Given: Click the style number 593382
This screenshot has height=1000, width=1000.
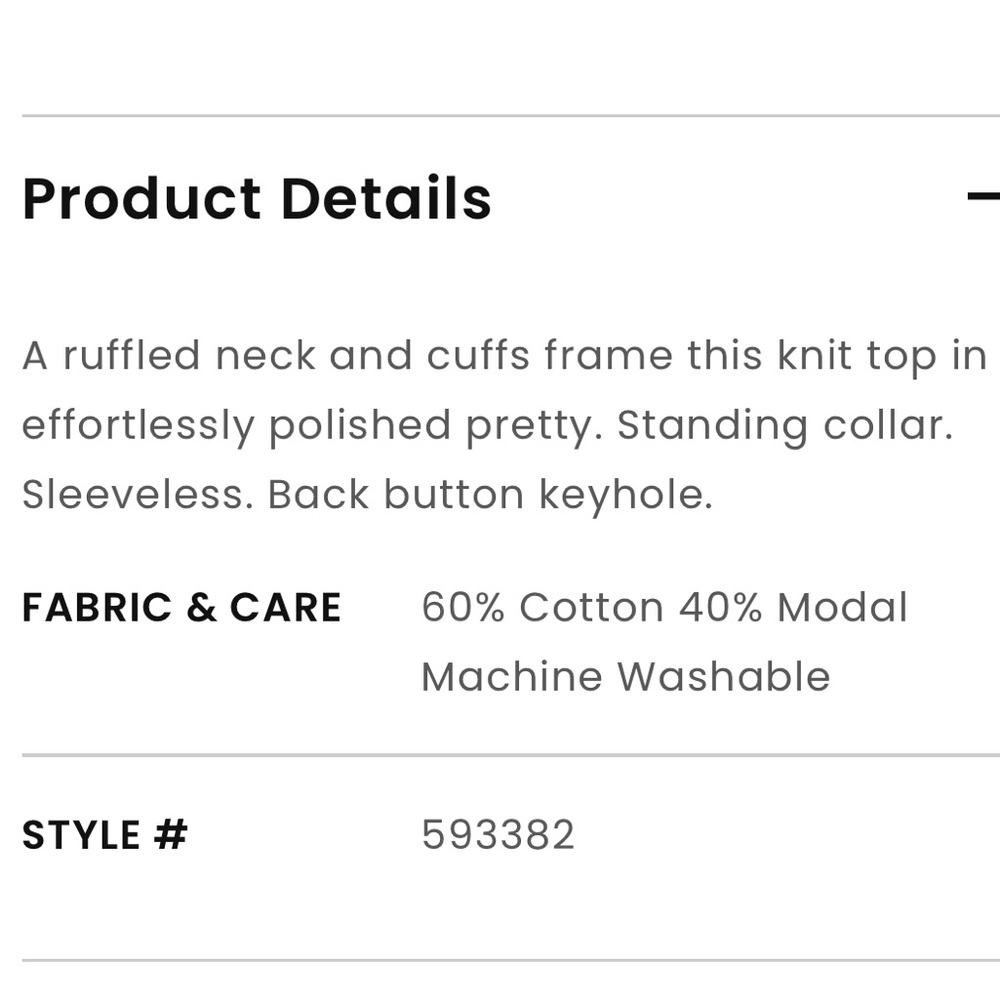Looking at the screenshot, I should (498, 835).
